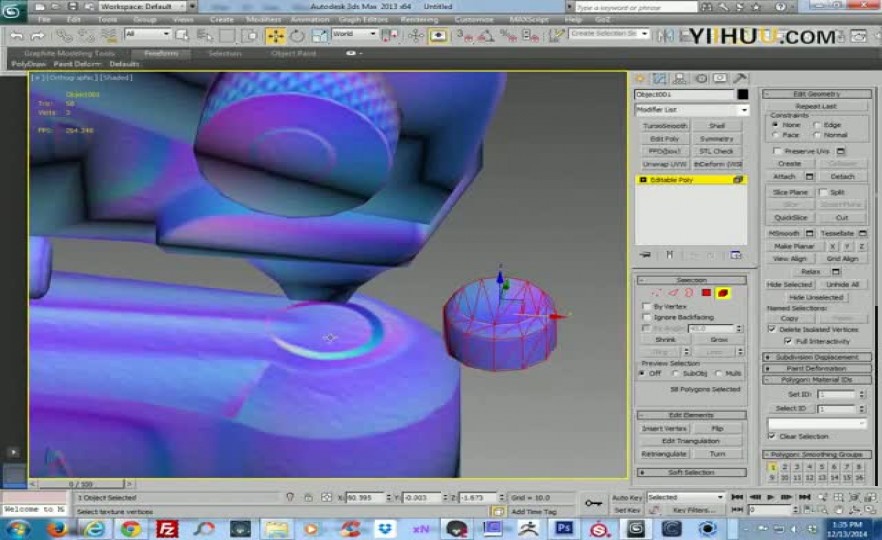The image size is (882, 540).
Task: Expand the Paint Deformation rollout
Action: (x=817, y=368)
